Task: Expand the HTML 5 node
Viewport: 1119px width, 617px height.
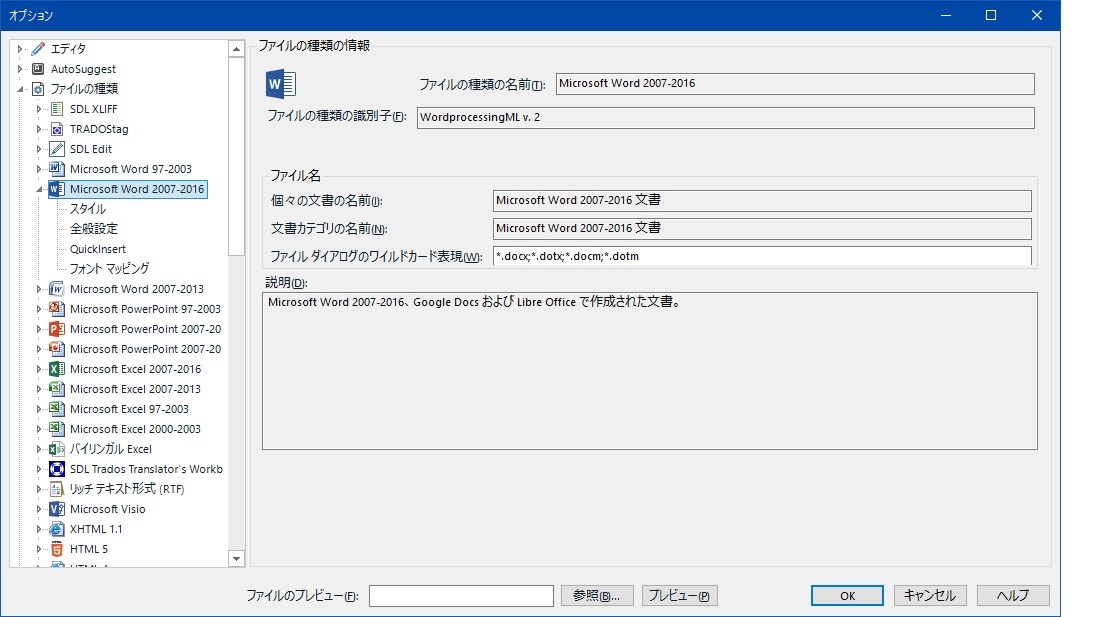Action: (x=39, y=548)
